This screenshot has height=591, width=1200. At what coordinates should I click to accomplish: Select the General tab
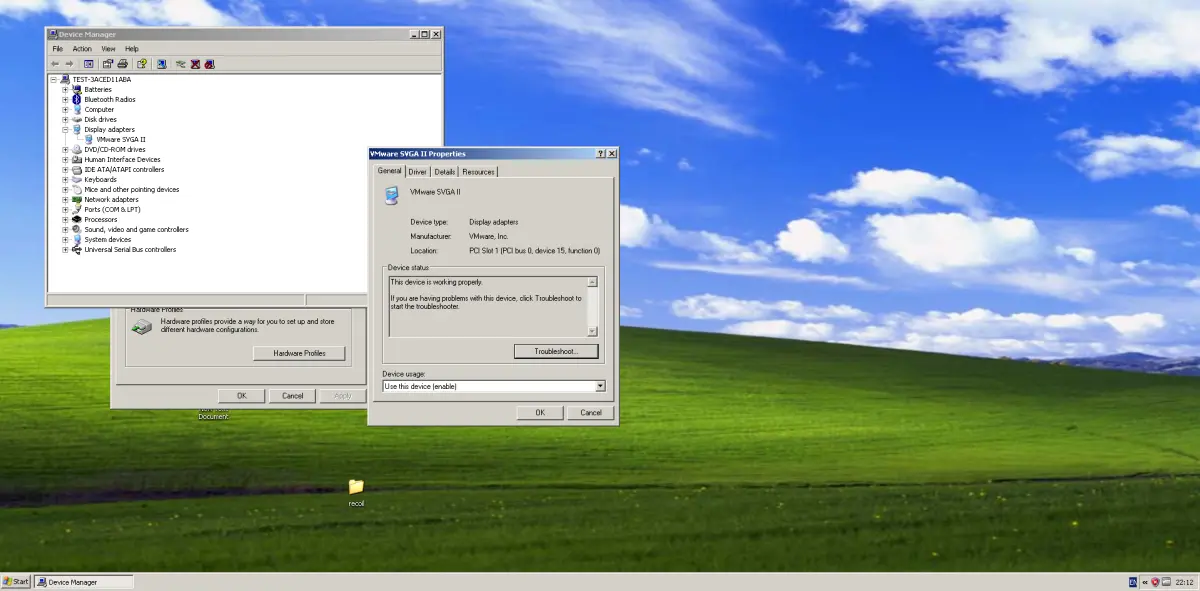389,170
